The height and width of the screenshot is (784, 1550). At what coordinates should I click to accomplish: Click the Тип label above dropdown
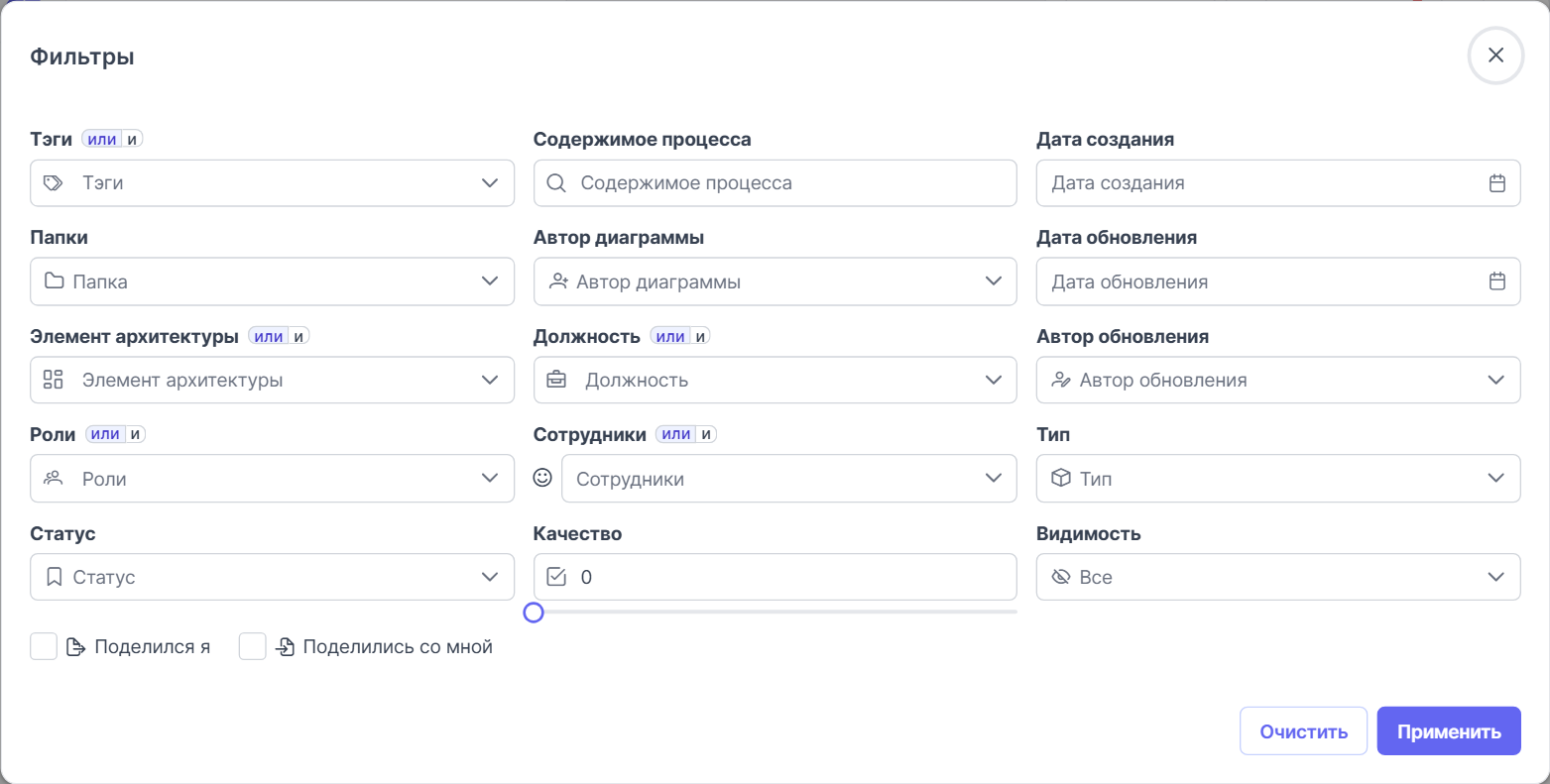pyautogui.click(x=1053, y=435)
